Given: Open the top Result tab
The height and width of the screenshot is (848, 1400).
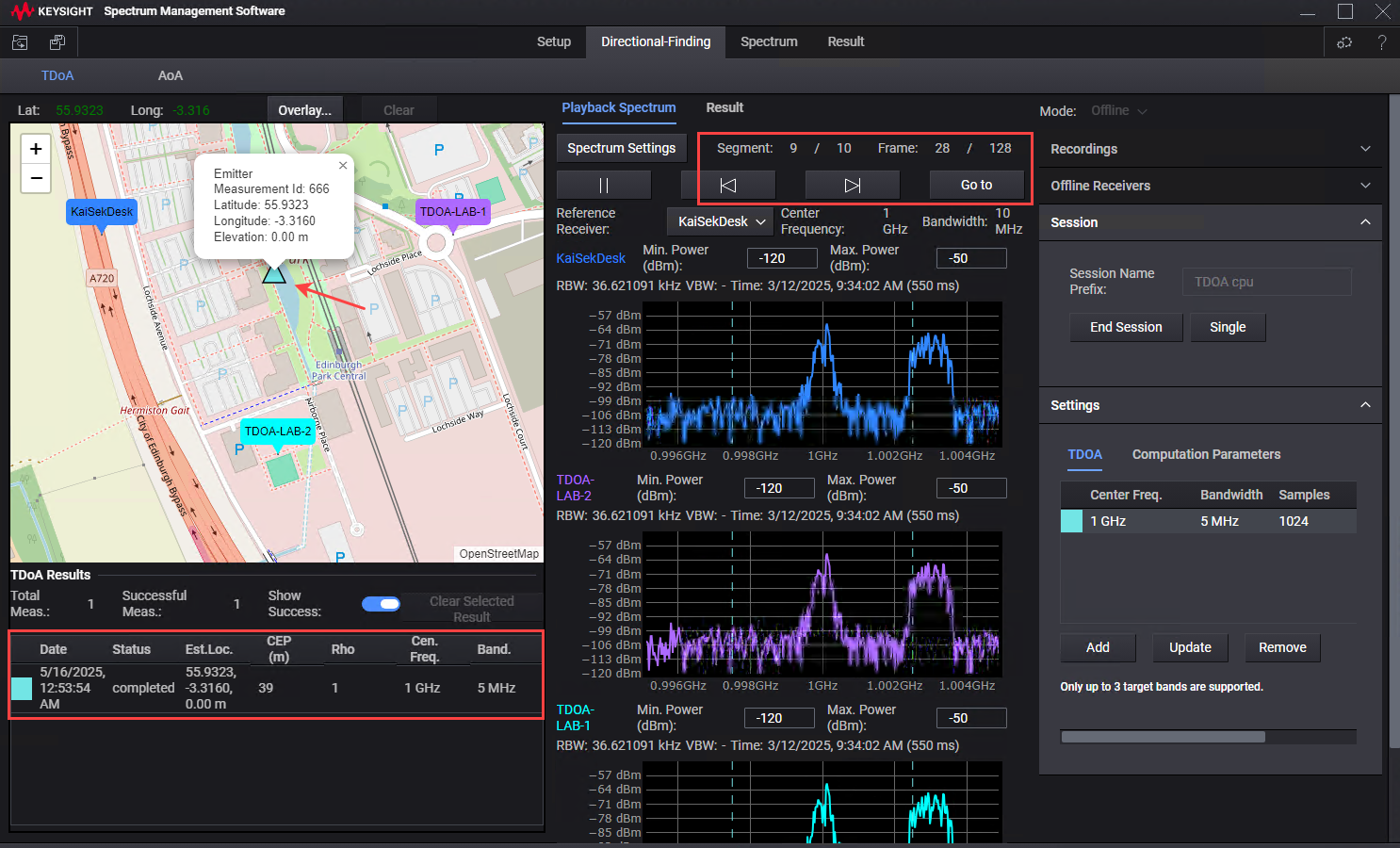Looking at the screenshot, I should [846, 42].
